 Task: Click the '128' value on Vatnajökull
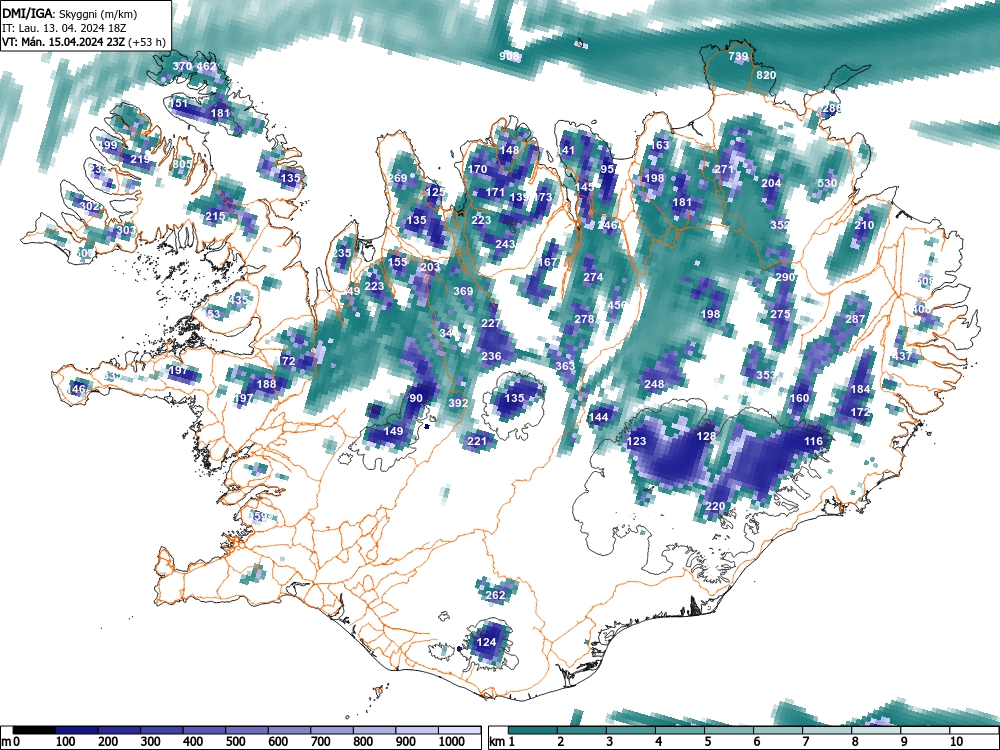coord(706,436)
